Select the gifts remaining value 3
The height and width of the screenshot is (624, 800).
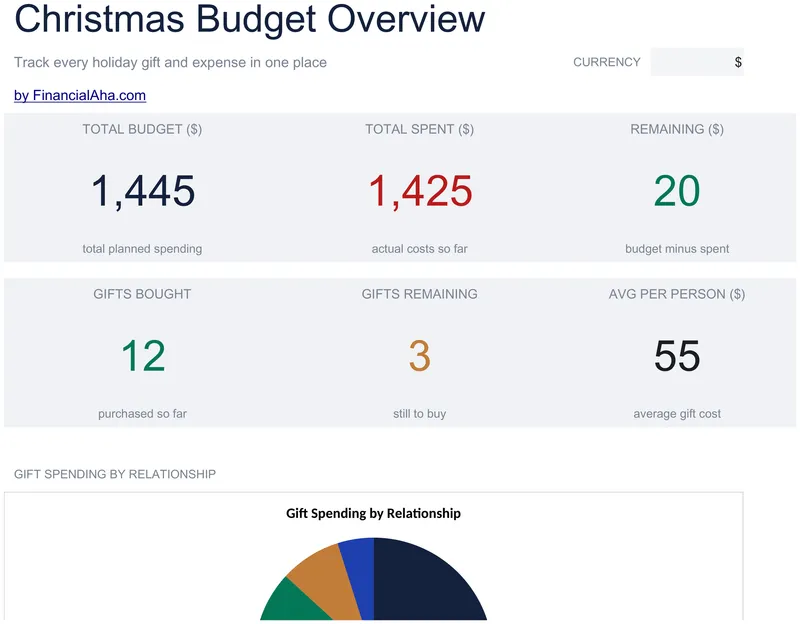pyautogui.click(x=420, y=356)
